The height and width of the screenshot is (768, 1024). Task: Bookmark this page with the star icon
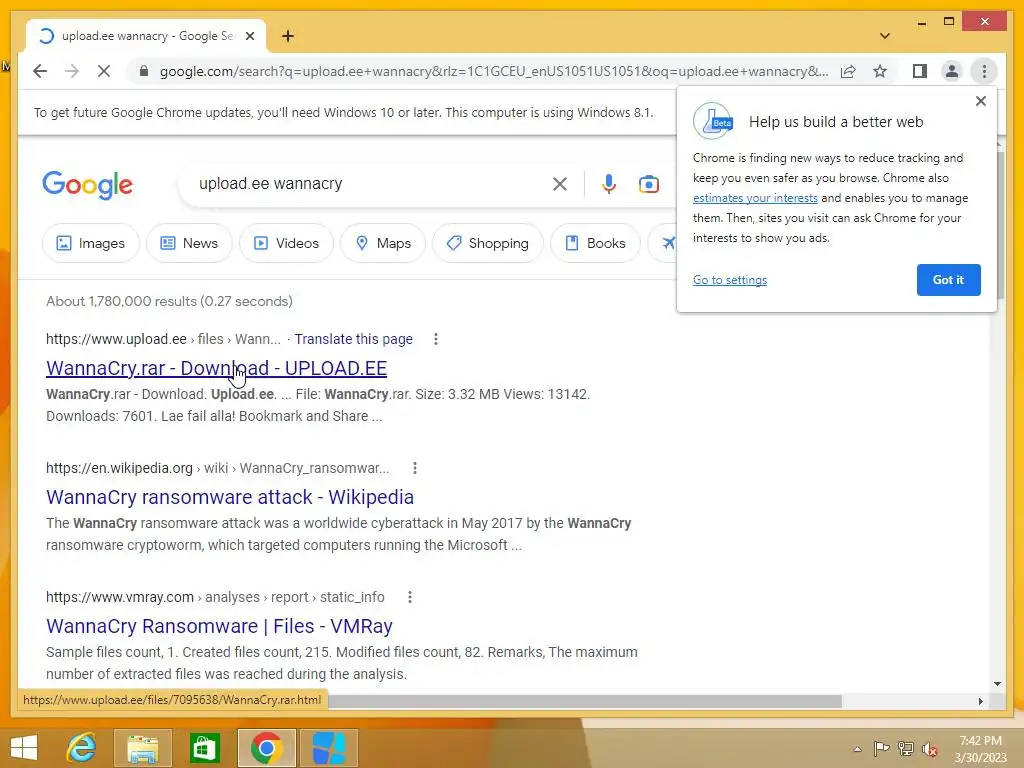click(880, 71)
